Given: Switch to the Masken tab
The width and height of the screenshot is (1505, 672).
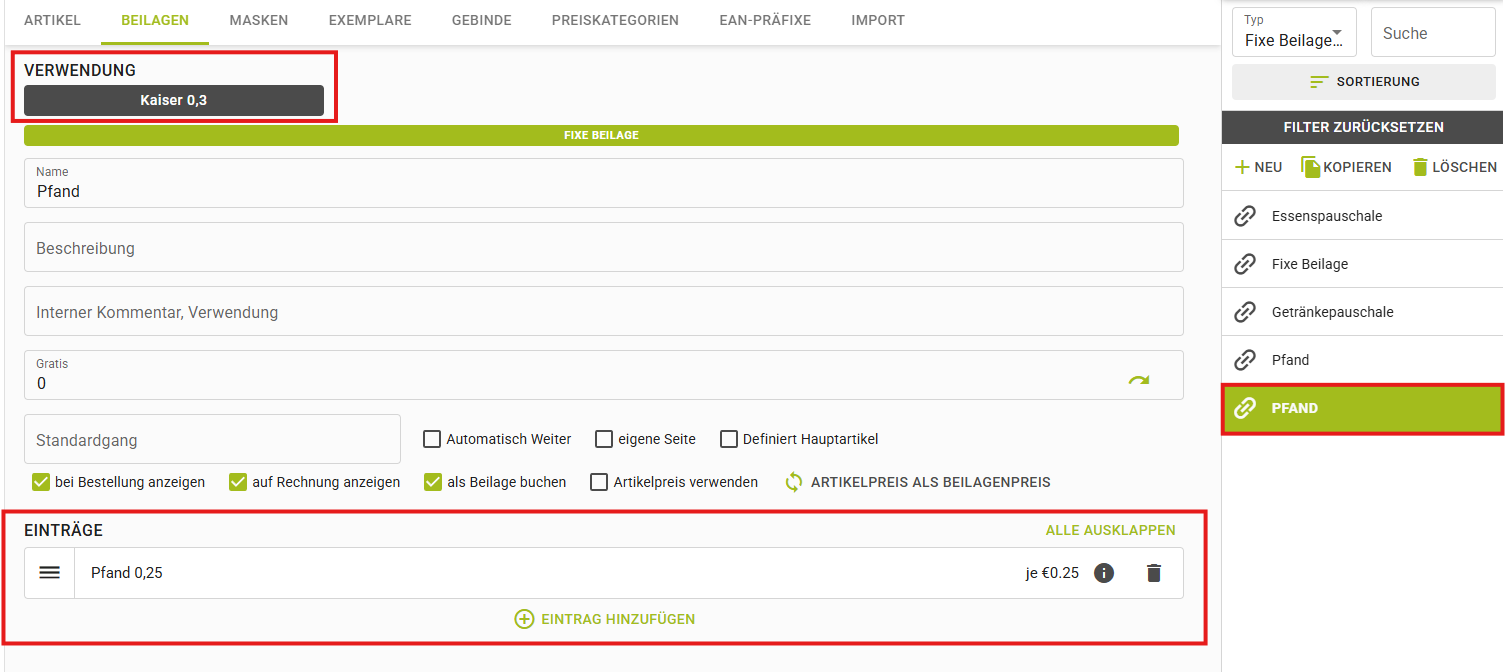Looking at the screenshot, I should click(x=258, y=20).
